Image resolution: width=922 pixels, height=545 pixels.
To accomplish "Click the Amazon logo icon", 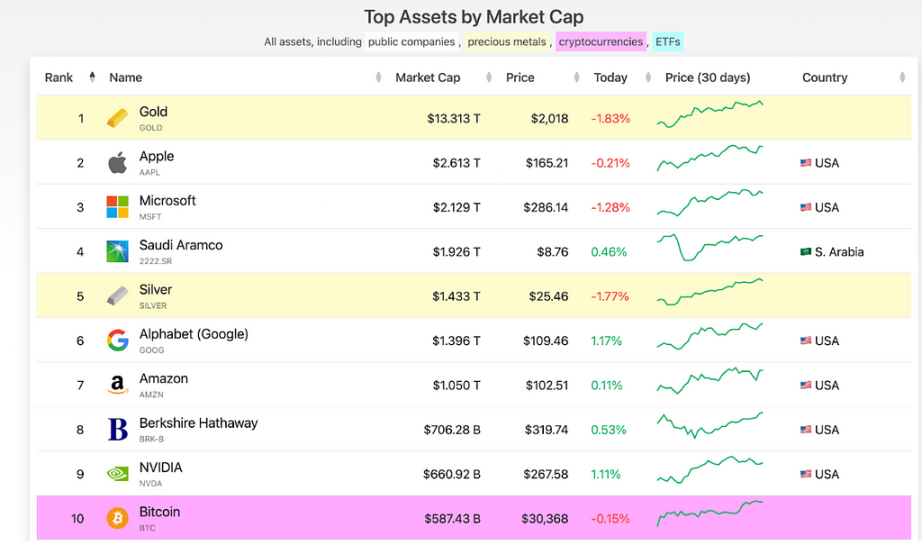I will click(117, 385).
